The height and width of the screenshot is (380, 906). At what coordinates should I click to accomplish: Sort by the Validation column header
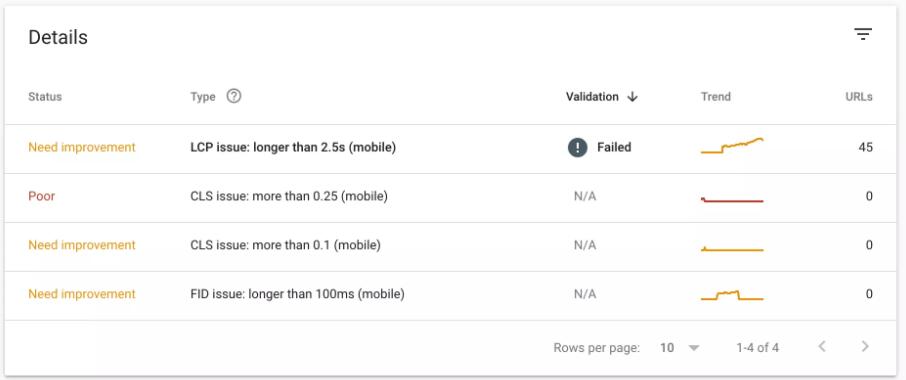592,96
